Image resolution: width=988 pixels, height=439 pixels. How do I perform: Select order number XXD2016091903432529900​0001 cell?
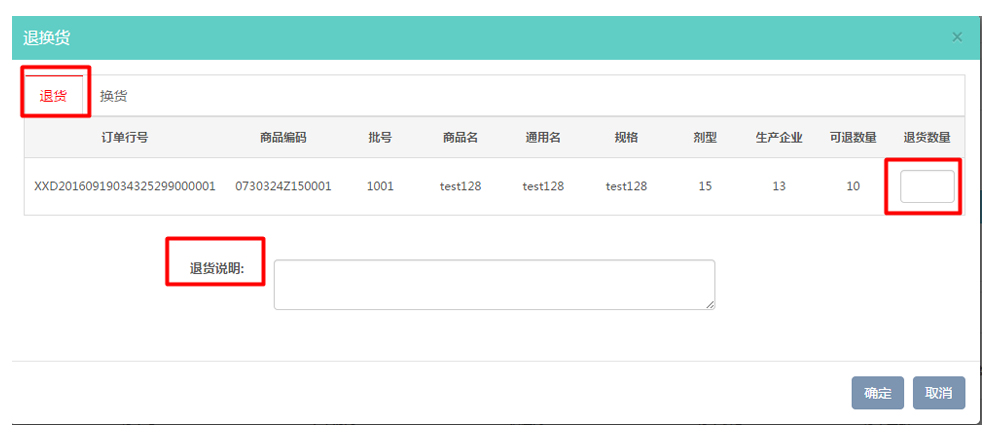(124, 186)
